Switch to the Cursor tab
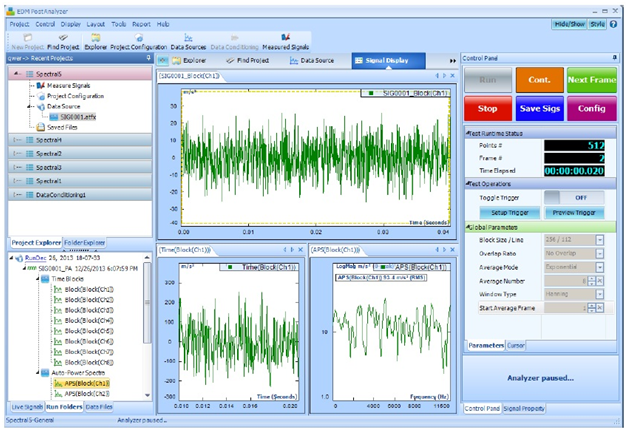The image size is (628, 432). tap(515, 346)
